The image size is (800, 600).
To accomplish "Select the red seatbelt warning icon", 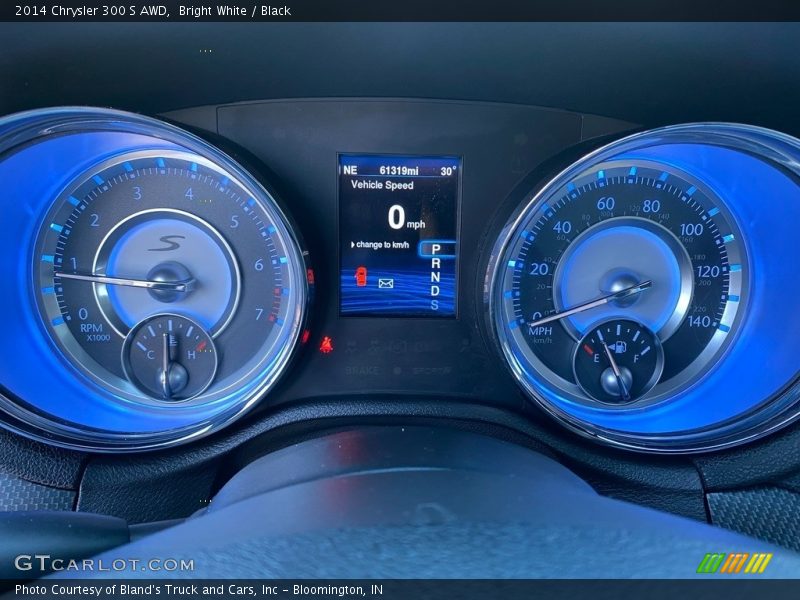I will (x=360, y=277).
